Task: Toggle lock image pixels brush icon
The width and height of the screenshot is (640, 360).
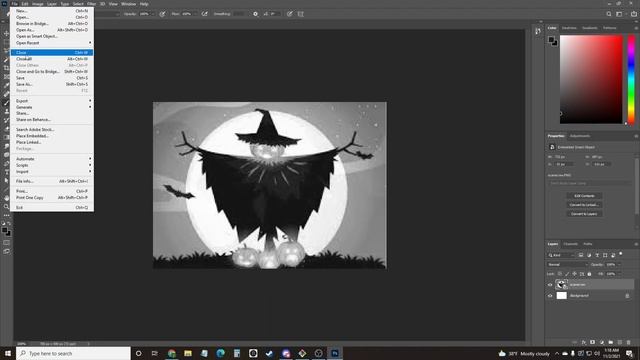Action: point(567,274)
